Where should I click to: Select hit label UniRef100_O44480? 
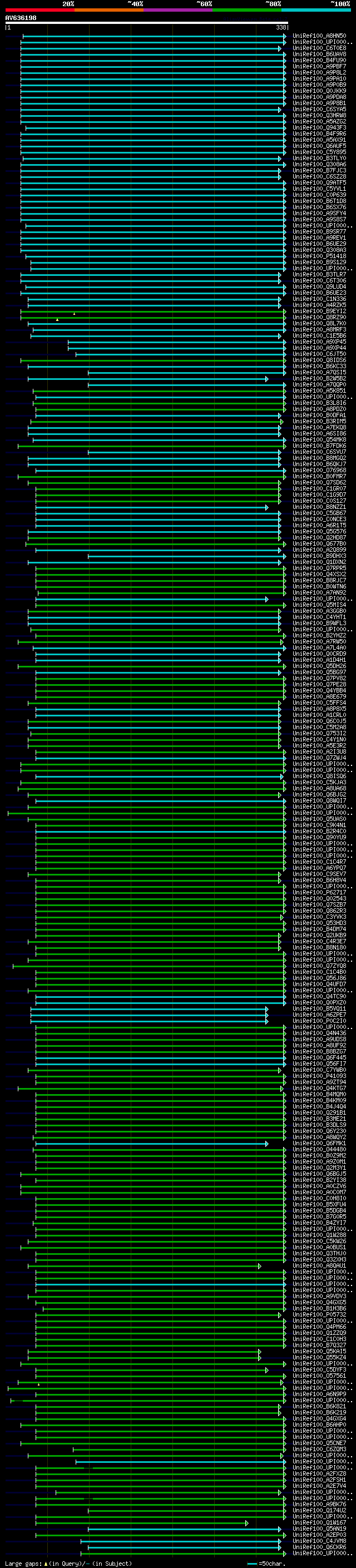(x=319, y=1149)
